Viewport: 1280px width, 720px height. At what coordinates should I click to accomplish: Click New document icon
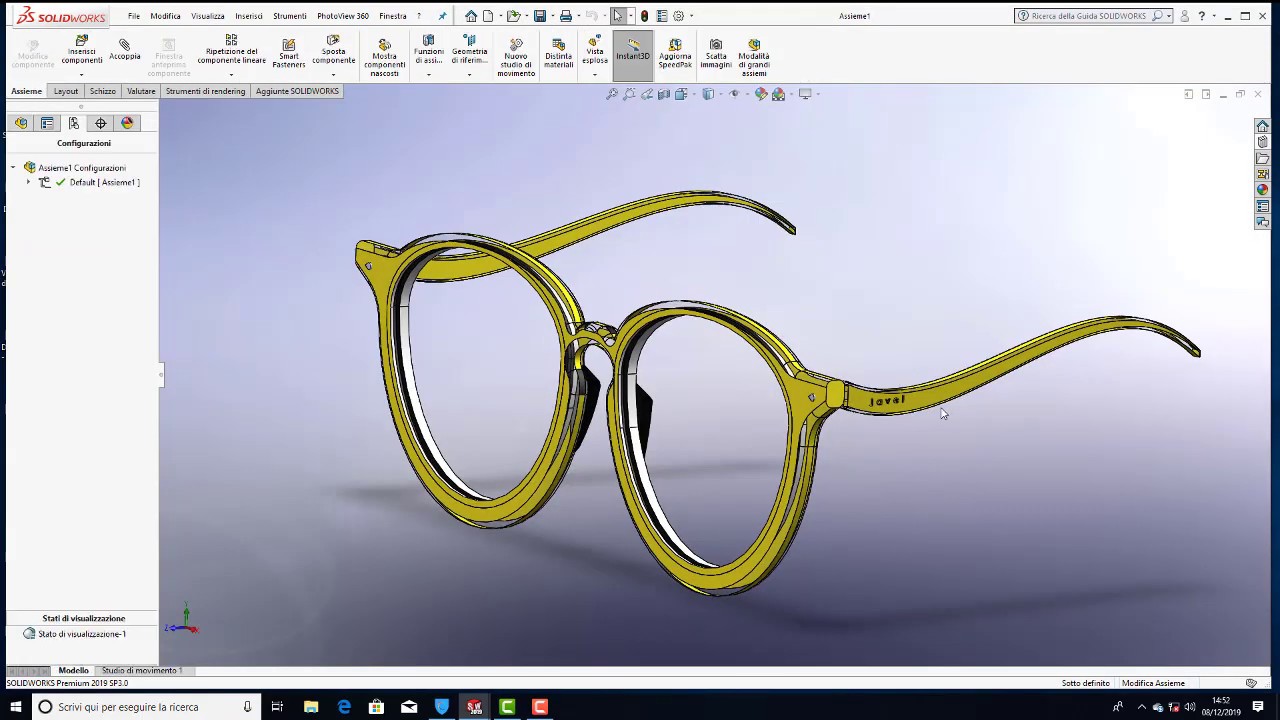click(x=488, y=16)
